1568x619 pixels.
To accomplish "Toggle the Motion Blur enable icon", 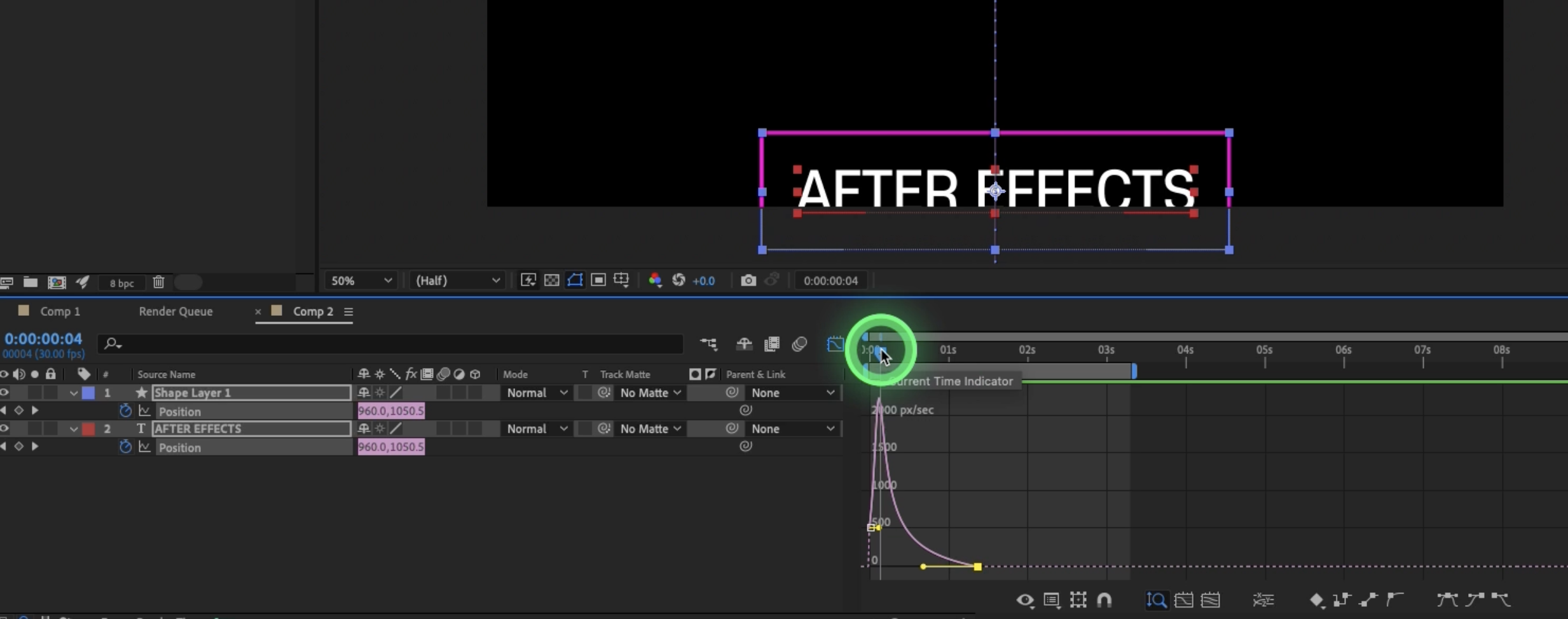I will pyautogui.click(x=799, y=344).
